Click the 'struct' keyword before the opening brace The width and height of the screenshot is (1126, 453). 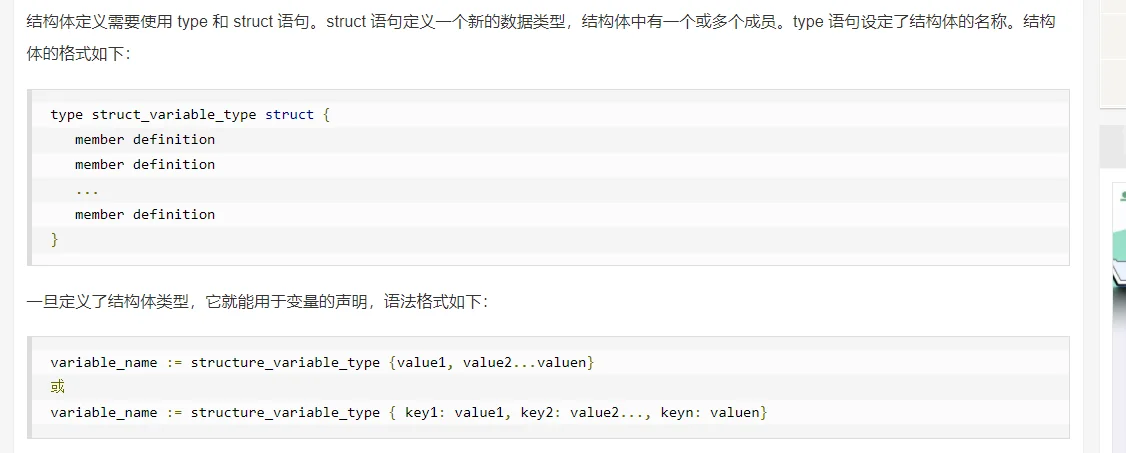[x=289, y=115]
